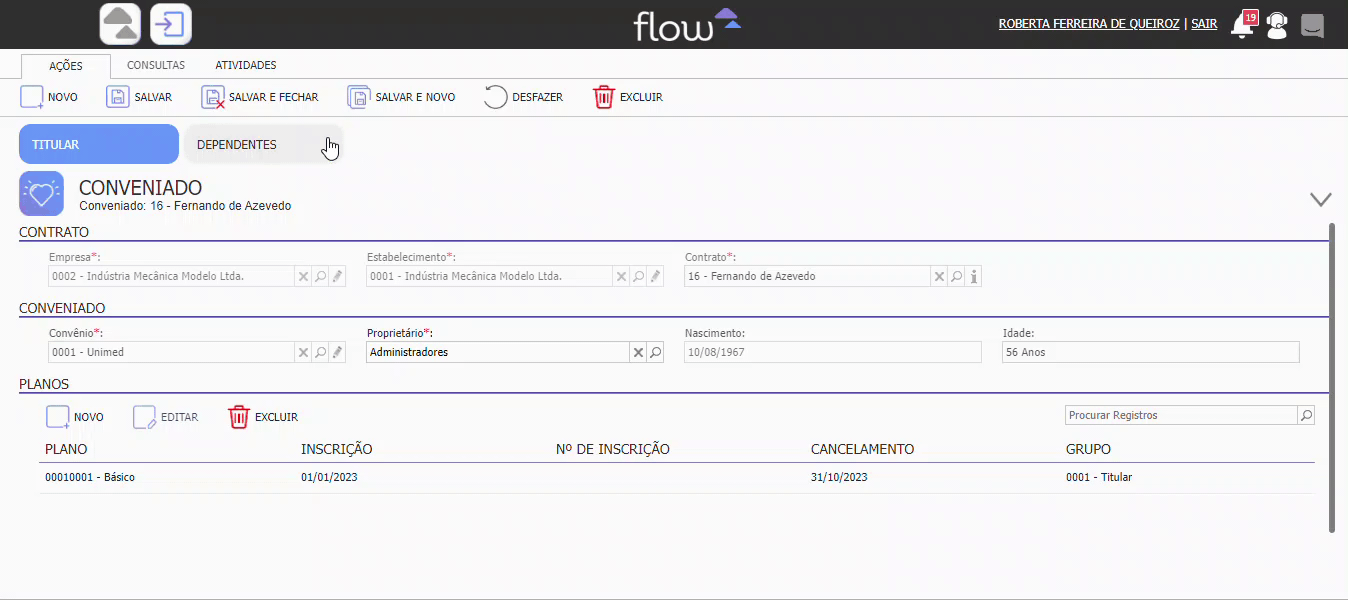This screenshot has width=1348, height=600.
Task: Switch to the CONSULTAS tab
Action: 156,65
